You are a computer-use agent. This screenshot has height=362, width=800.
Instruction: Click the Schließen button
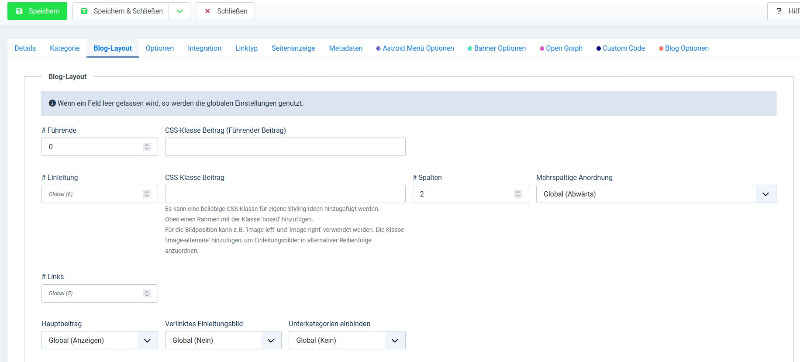pos(225,11)
